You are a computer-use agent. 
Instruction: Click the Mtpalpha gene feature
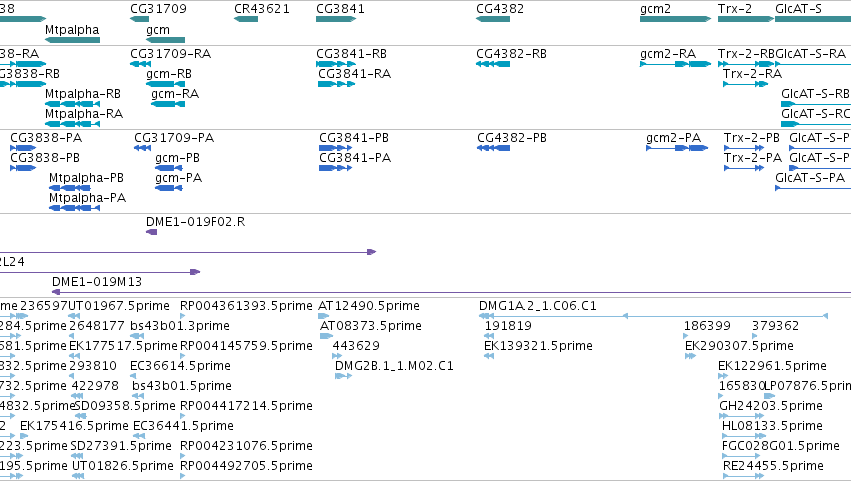tap(72, 40)
